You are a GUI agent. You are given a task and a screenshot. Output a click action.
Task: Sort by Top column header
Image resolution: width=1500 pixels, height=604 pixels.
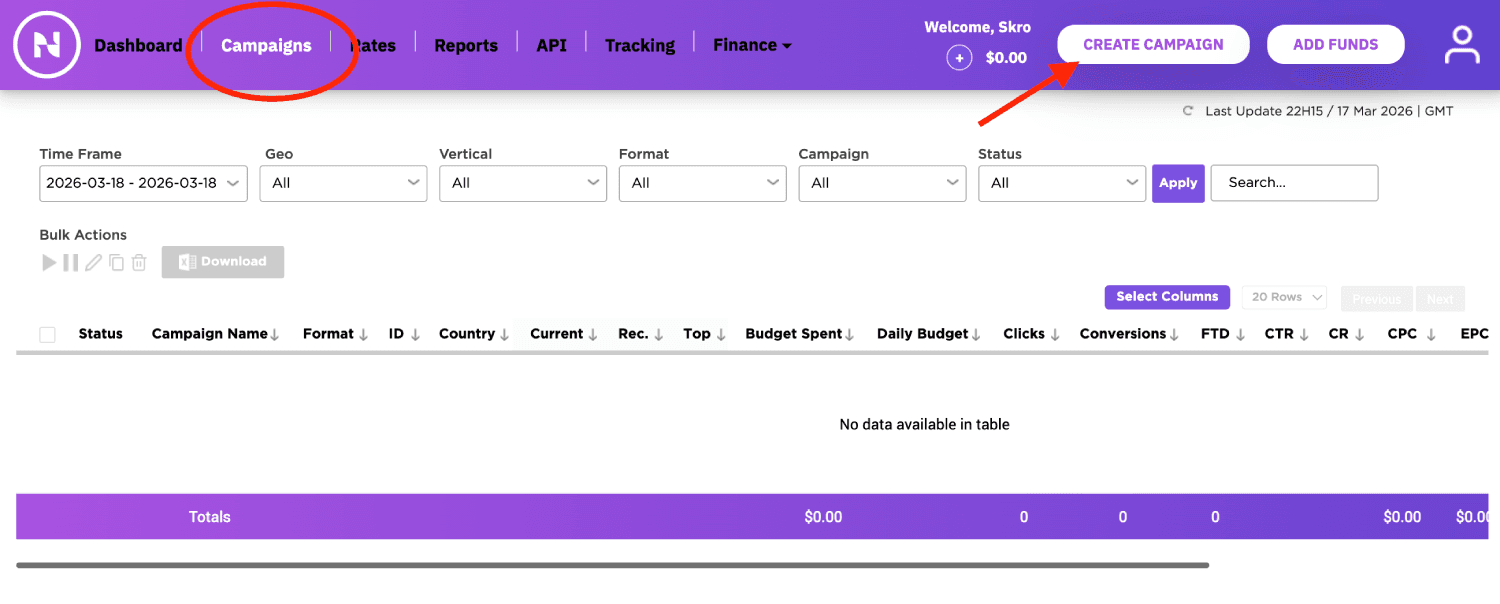click(705, 334)
